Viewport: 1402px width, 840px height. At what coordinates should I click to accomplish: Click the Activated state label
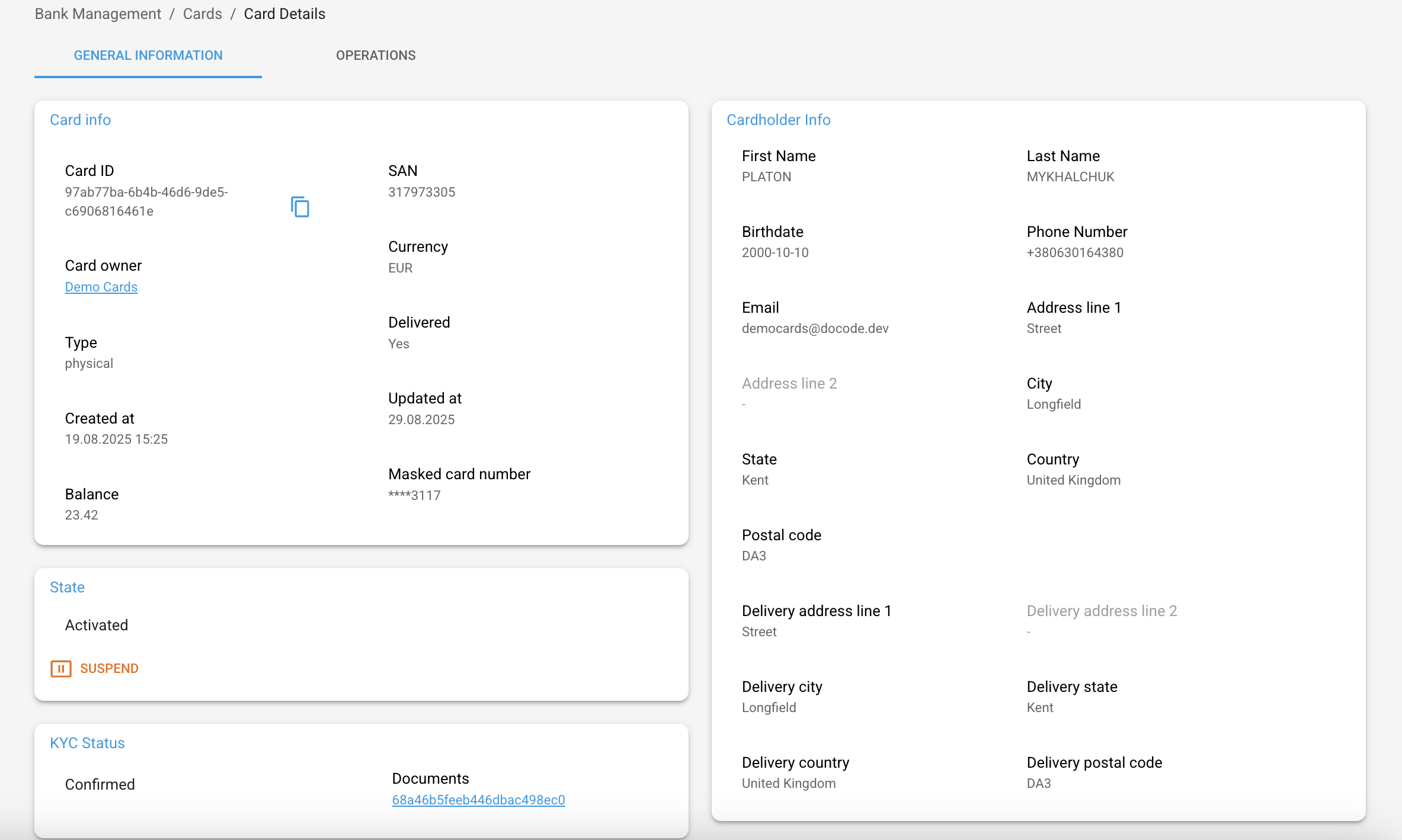(x=97, y=625)
